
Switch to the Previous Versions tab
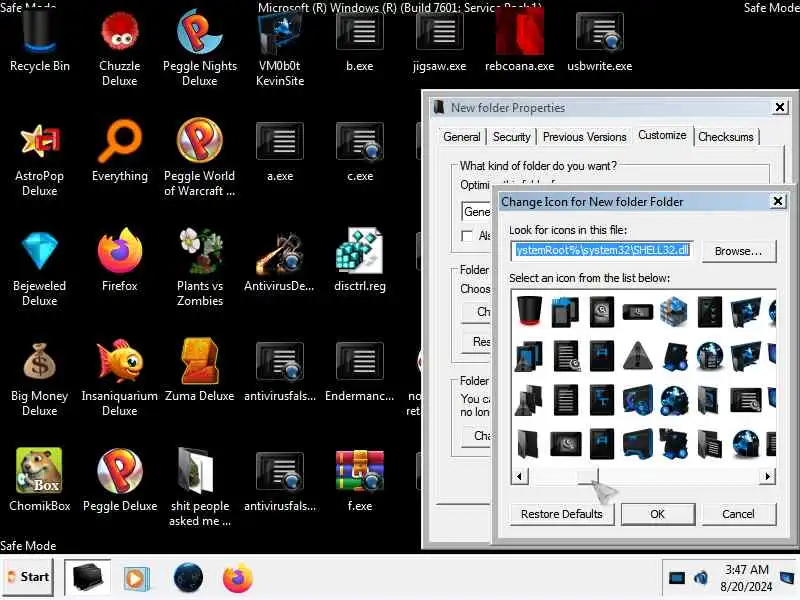[584, 137]
